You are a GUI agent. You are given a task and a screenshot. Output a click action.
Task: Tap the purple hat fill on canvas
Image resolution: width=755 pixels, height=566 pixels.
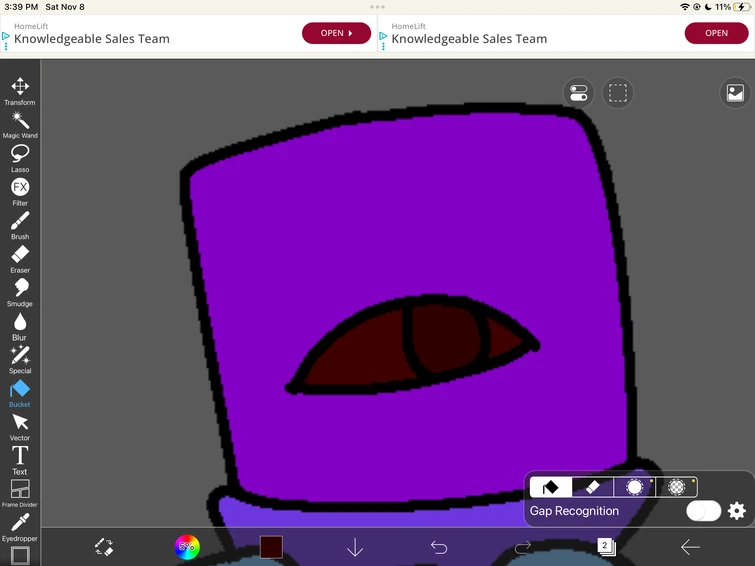point(385,217)
